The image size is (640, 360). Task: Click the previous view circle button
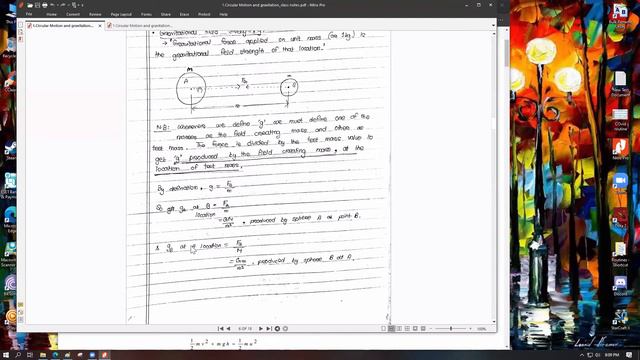coord(277,329)
